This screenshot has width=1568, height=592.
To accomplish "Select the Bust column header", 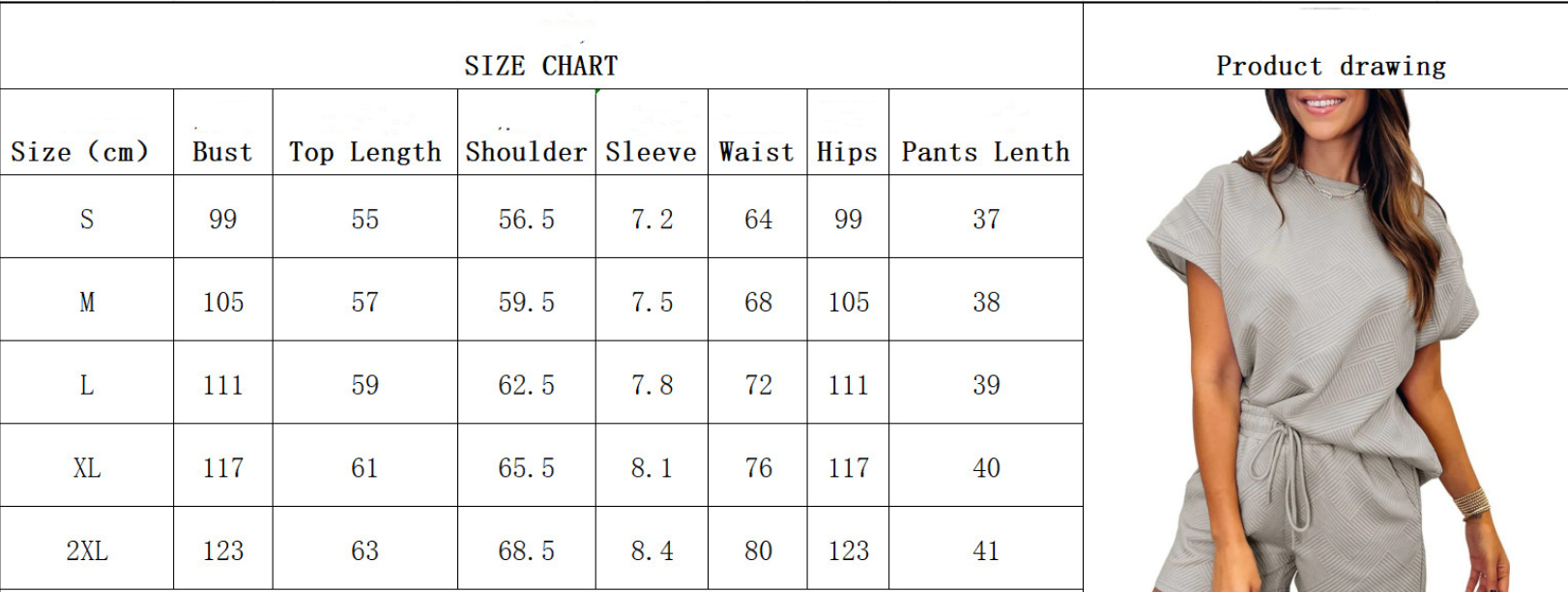I will 222,152.
